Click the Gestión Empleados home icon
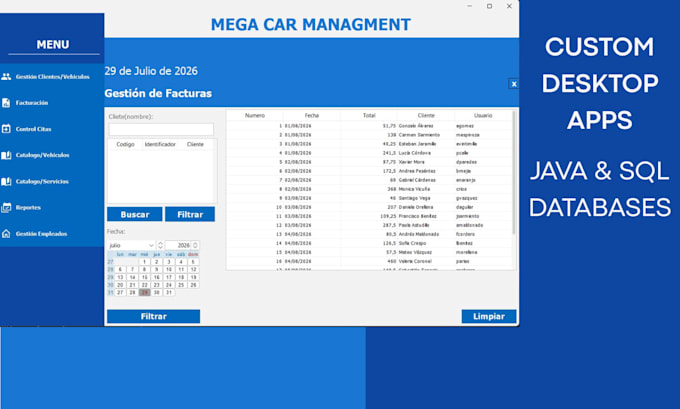680x409 pixels. coord(6,234)
